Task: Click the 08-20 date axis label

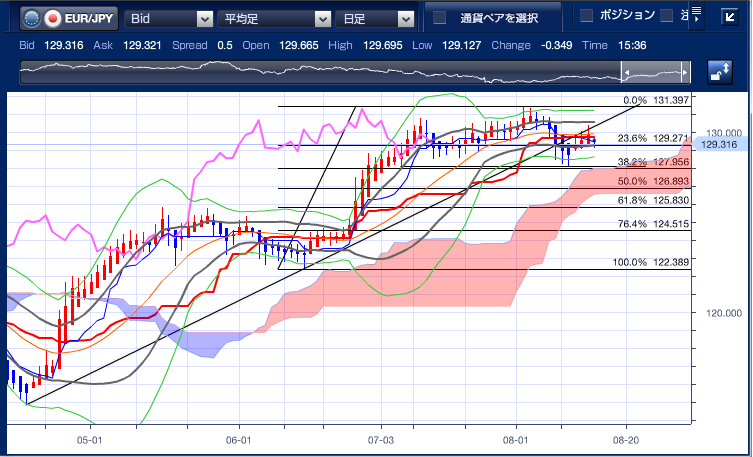Action: 626,441
